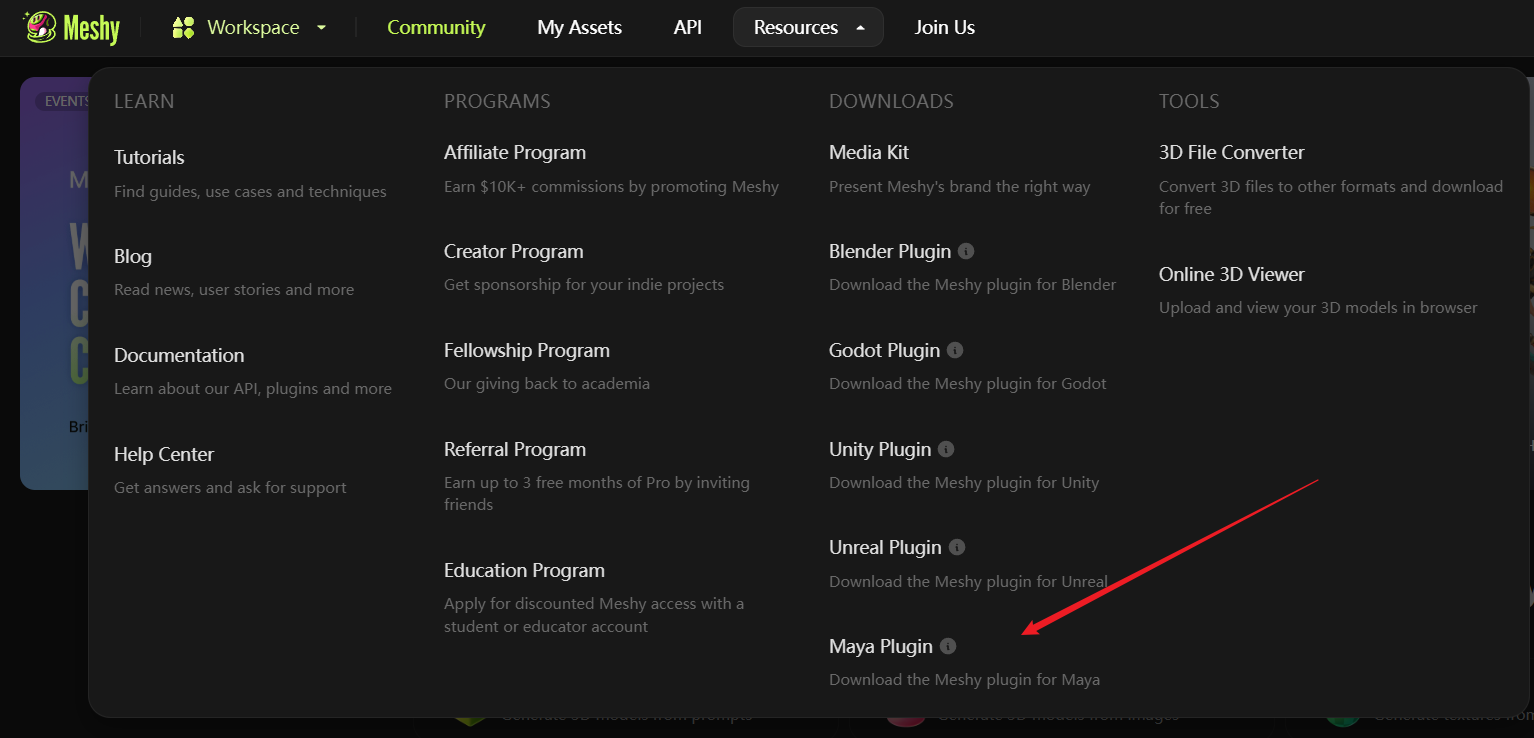Viewport: 1534px width, 738px height.
Task: Click the Meshy logo icon
Action: pyautogui.click(x=39, y=27)
